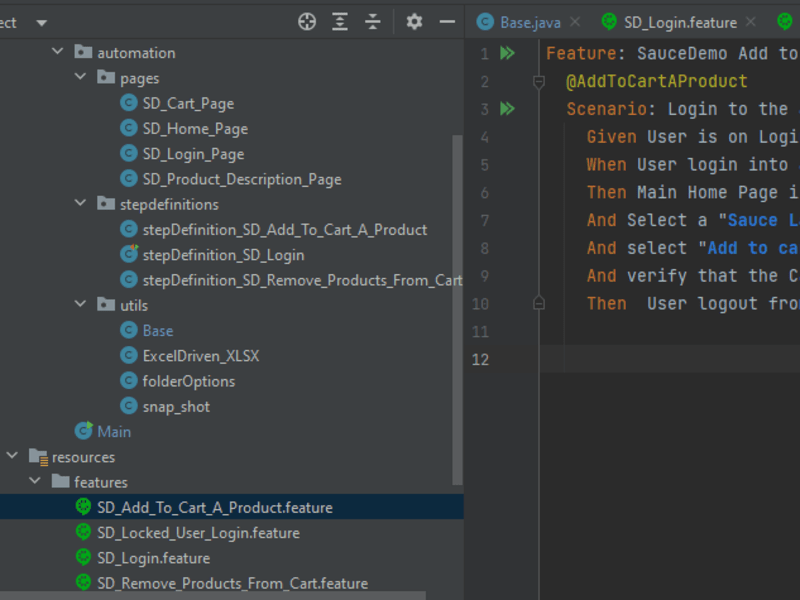Close the Base.java tab
Screen dimensions: 800x600
click(575, 22)
